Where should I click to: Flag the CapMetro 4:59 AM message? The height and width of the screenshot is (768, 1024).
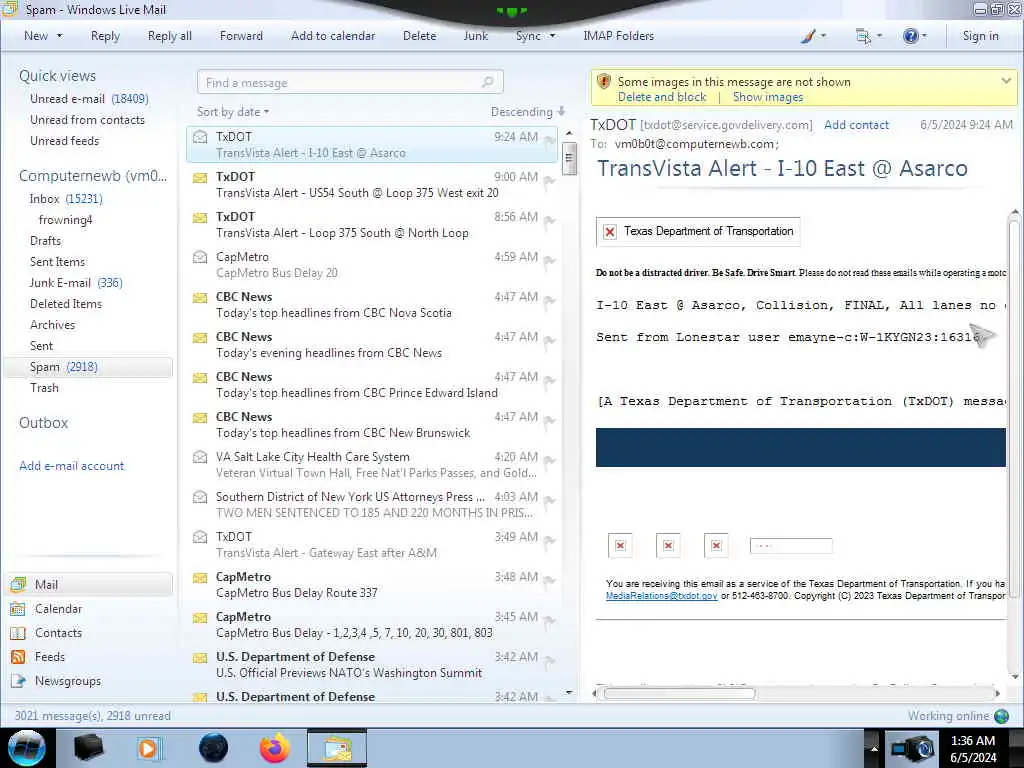tap(549, 261)
